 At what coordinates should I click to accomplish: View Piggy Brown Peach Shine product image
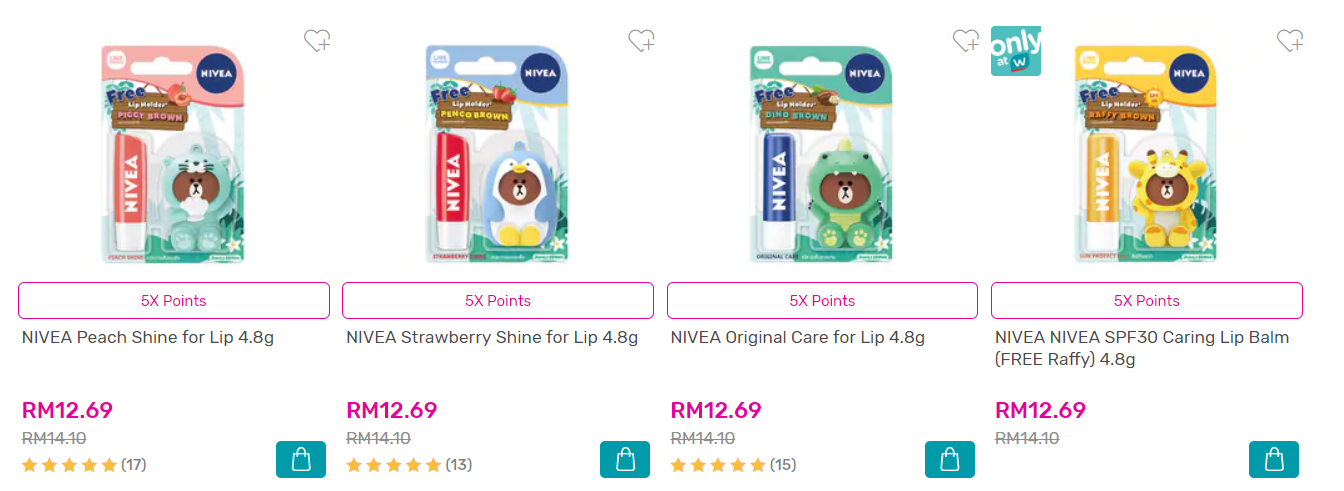pos(174,155)
